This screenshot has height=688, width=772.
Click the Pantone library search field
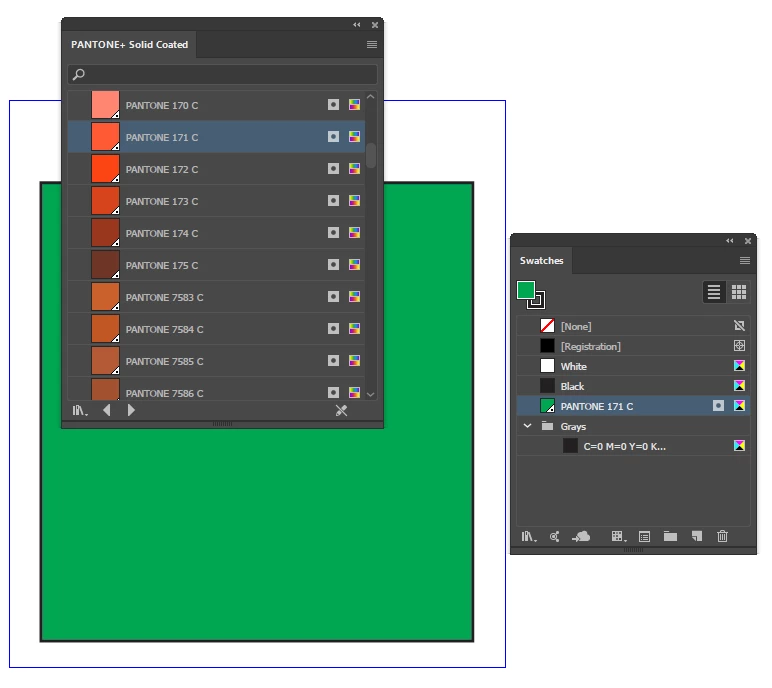pyautogui.click(x=223, y=74)
